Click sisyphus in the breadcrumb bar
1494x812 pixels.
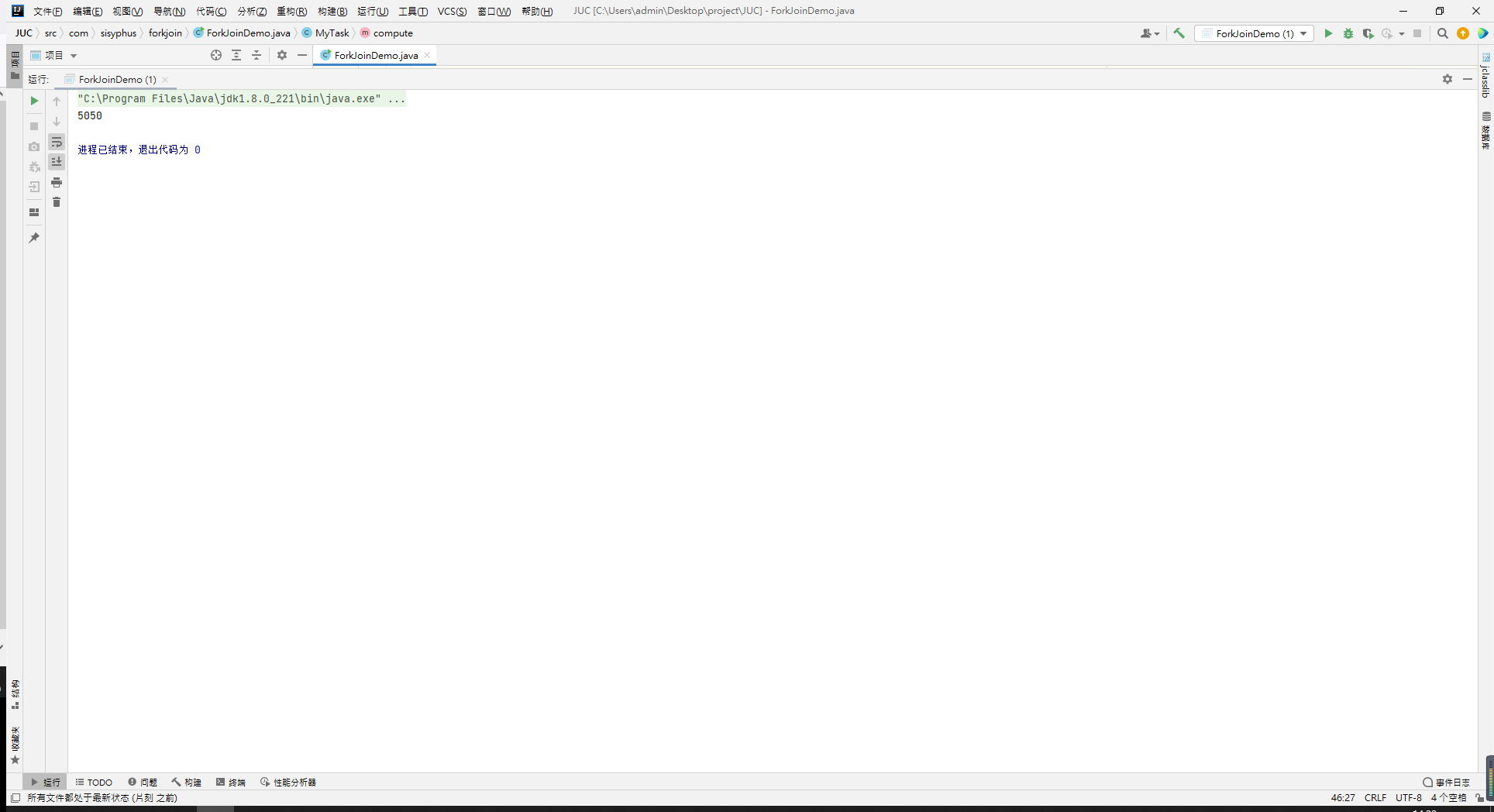119,33
